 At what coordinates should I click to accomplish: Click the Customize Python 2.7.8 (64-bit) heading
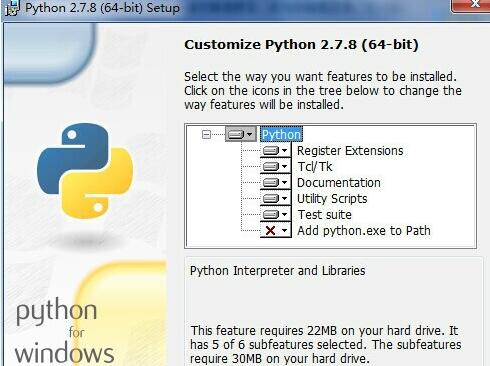pyautogui.click(x=301, y=45)
